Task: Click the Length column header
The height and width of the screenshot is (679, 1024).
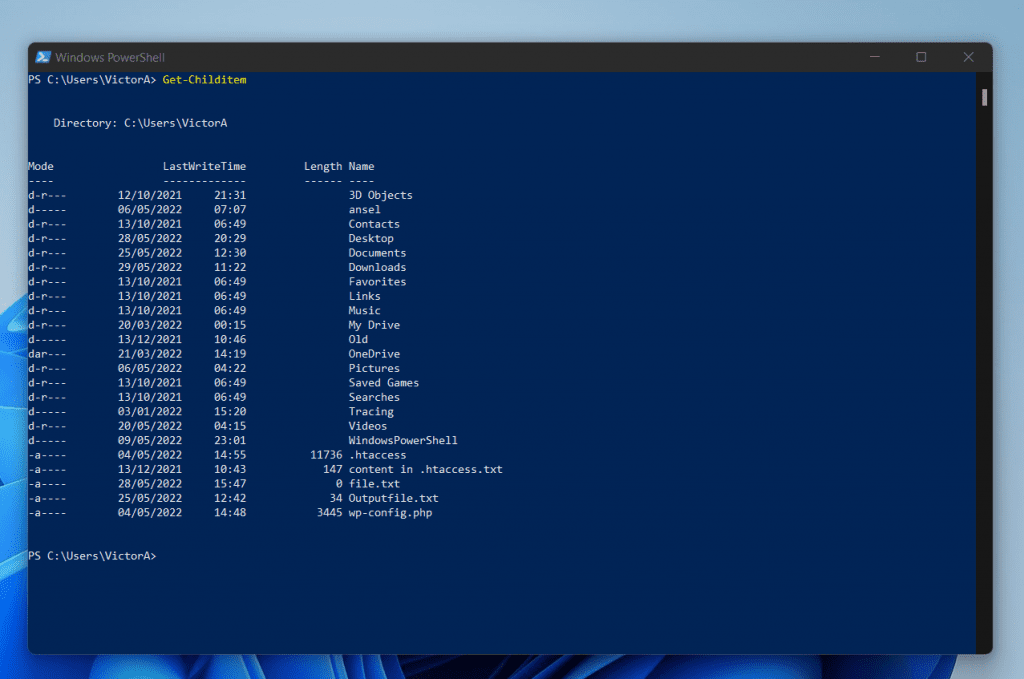Action: [323, 166]
